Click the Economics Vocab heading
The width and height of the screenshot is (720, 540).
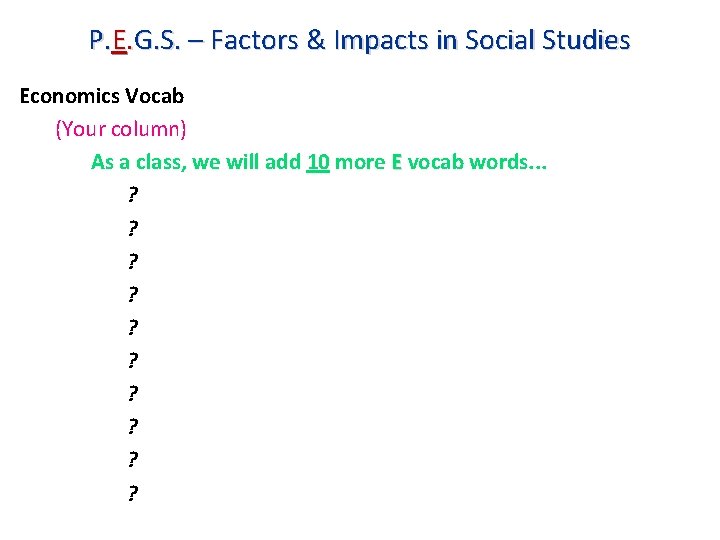pos(101,96)
